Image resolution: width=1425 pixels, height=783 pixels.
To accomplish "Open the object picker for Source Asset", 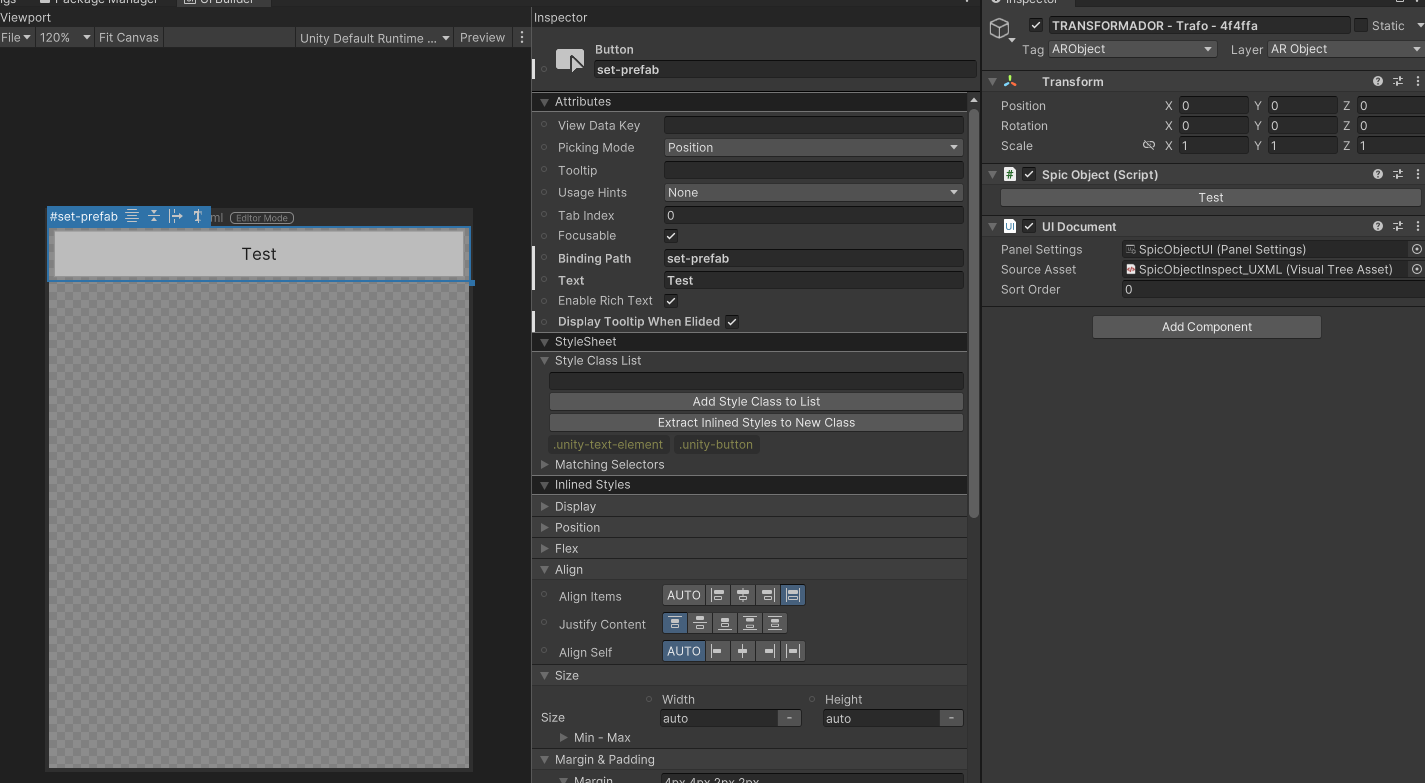I will [1416, 270].
